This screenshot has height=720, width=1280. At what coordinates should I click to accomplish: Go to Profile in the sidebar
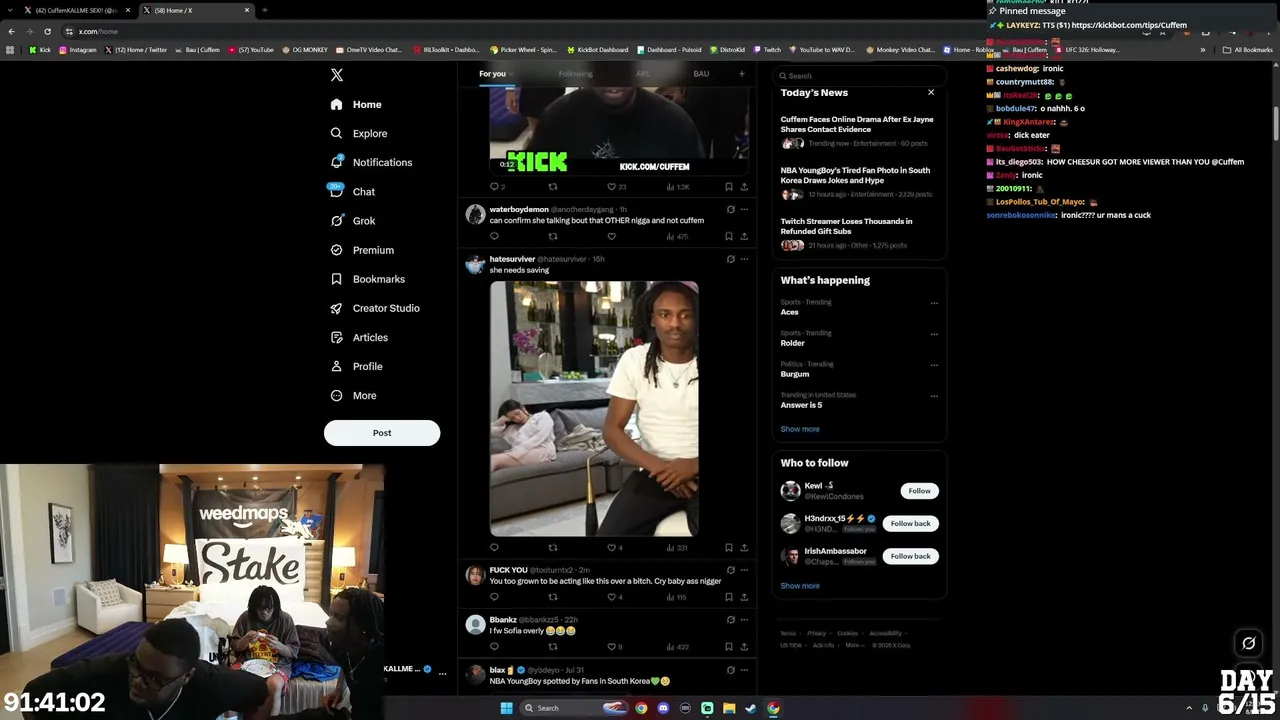tap(357, 366)
